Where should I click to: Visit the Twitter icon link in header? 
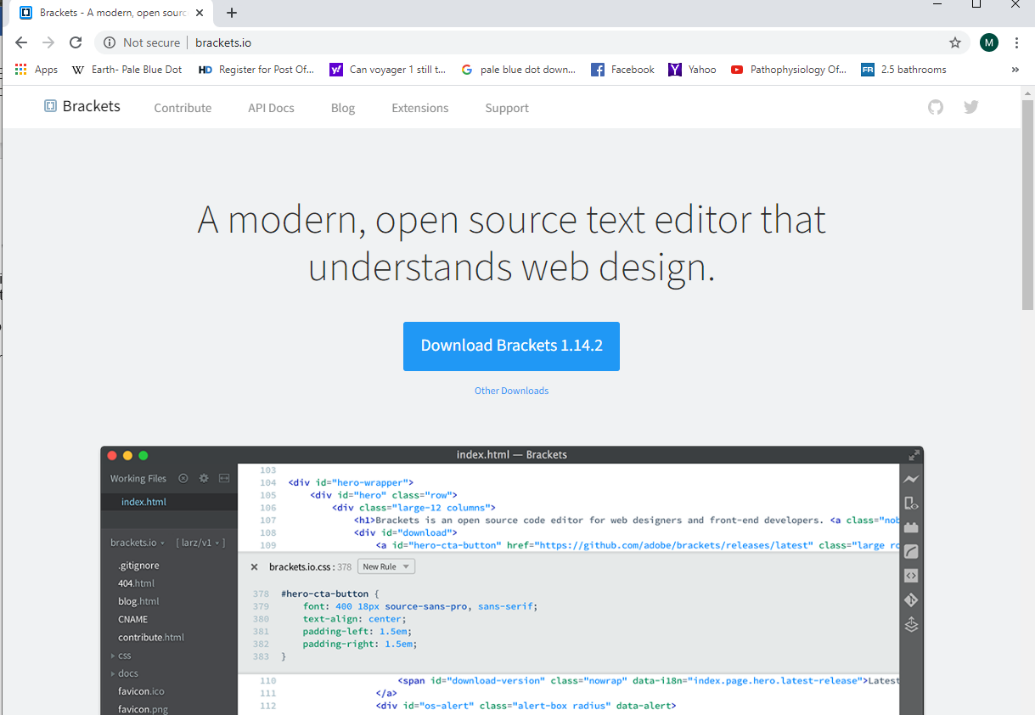tap(971, 107)
